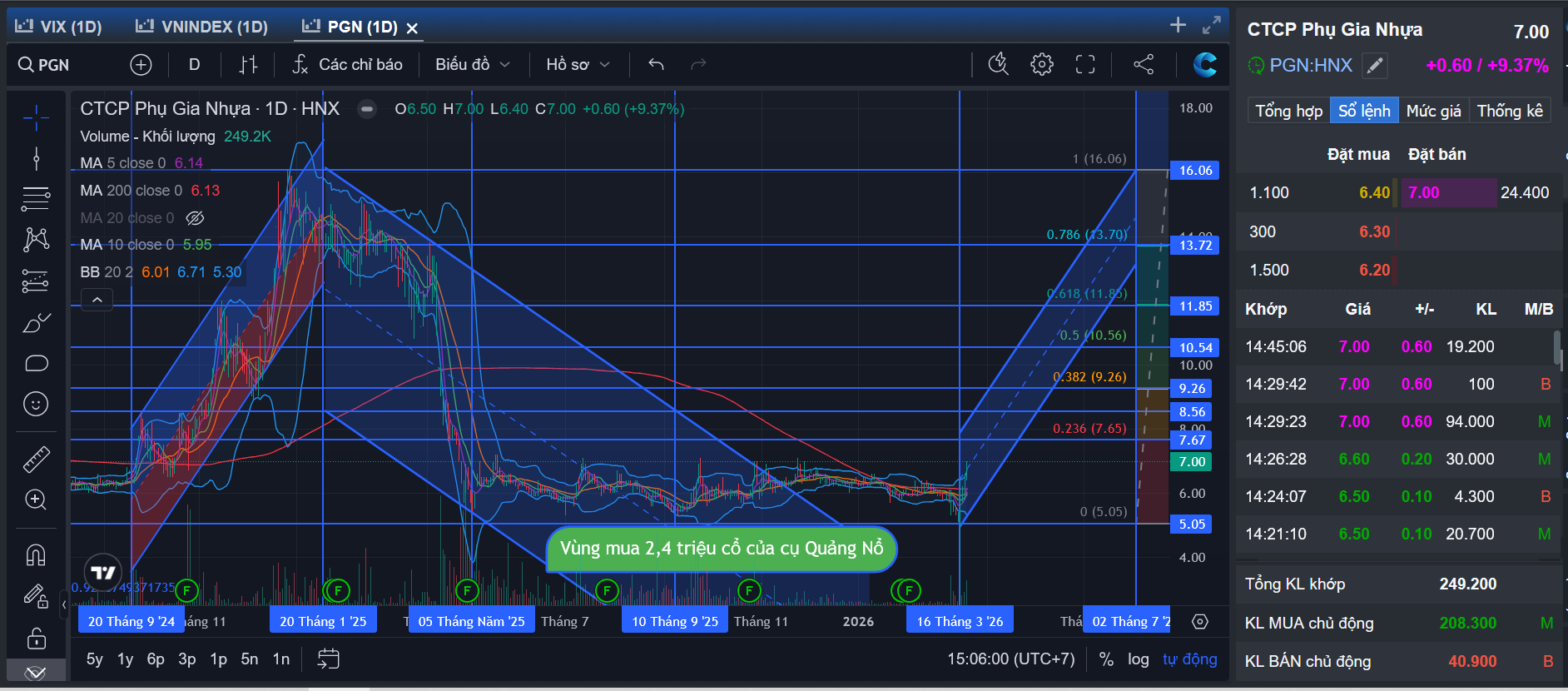
Task: Open chart settings gear in toolbar
Action: [x=1042, y=64]
